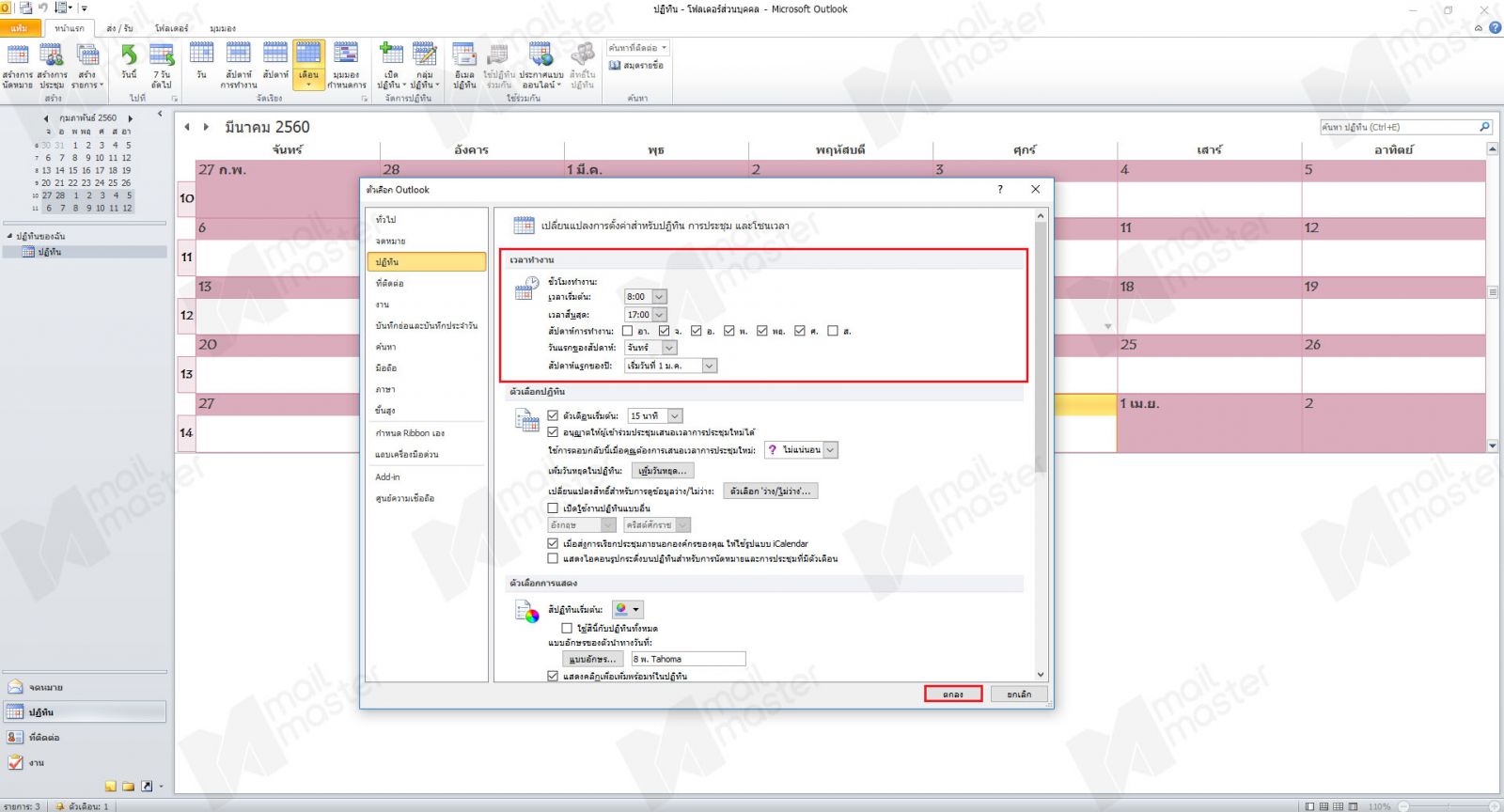Open Mail (จดหมาย) in navigation pane
Viewport: 1504px width, 812px height.
coord(85,687)
